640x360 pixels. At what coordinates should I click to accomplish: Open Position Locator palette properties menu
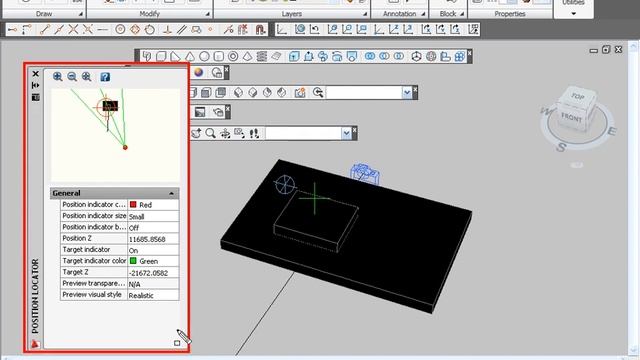36,97
